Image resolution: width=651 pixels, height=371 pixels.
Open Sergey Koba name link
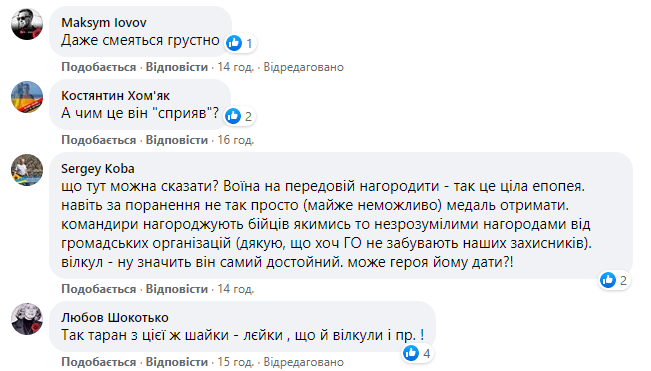click(x=98, y=169)
